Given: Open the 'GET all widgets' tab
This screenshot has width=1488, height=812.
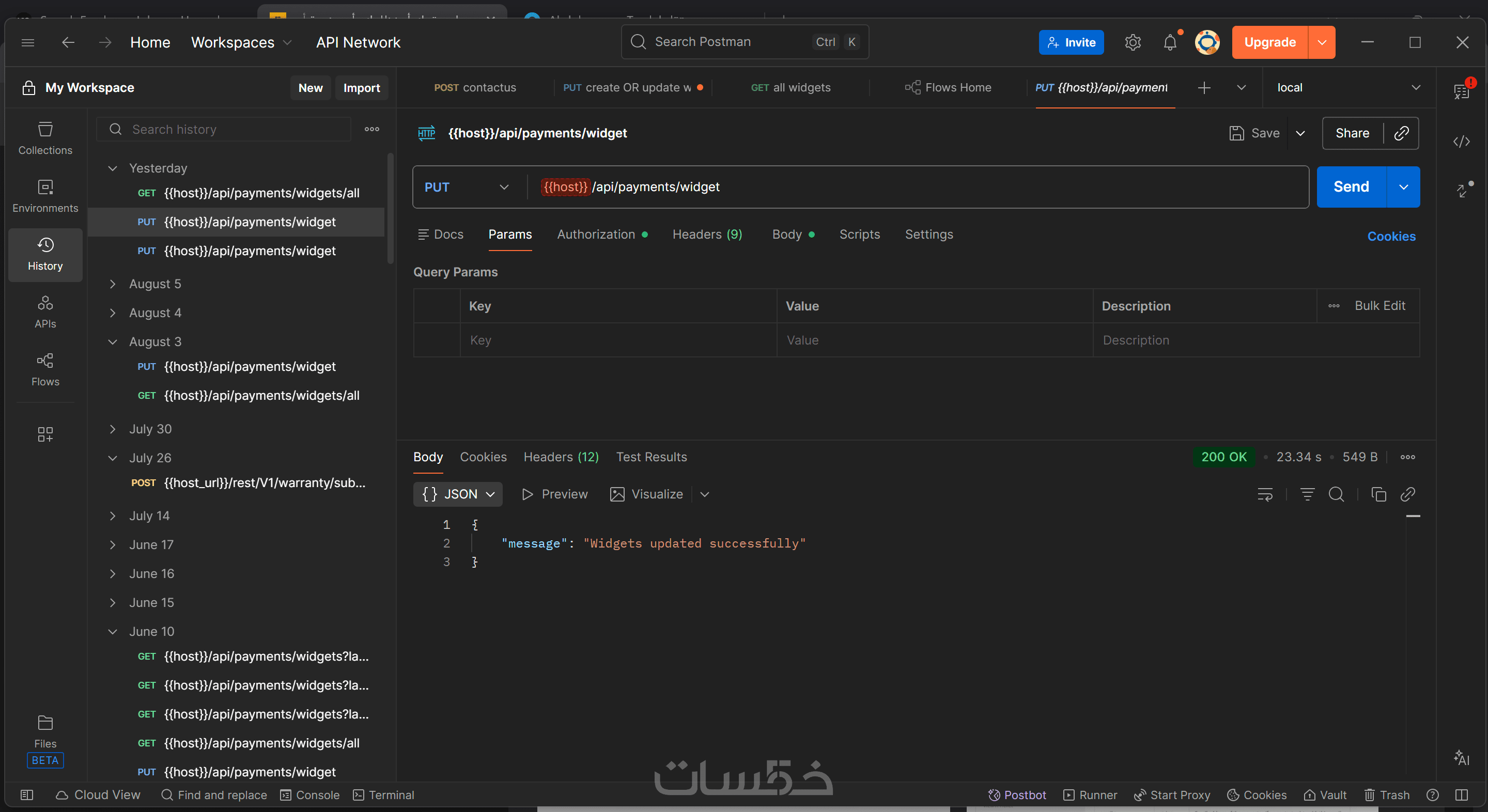Looking at the screenshot, I should point(790,88).
